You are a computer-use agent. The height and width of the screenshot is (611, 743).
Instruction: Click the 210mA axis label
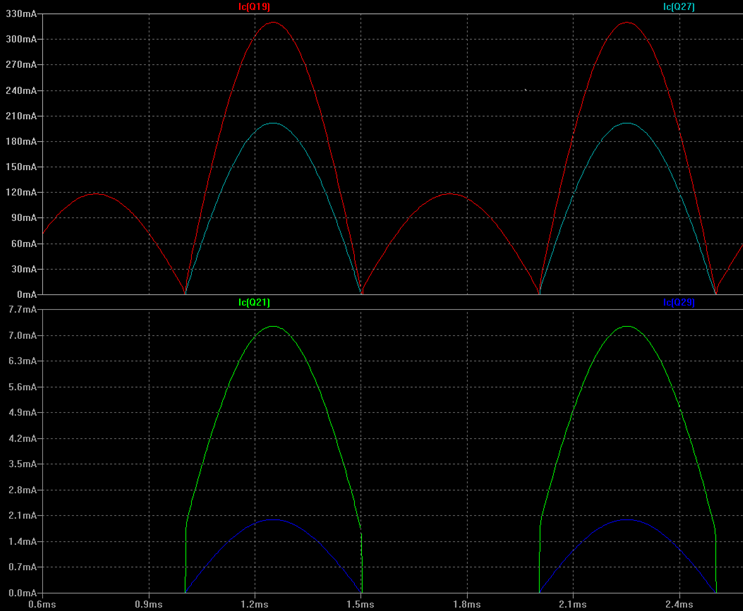click(21, 116)
